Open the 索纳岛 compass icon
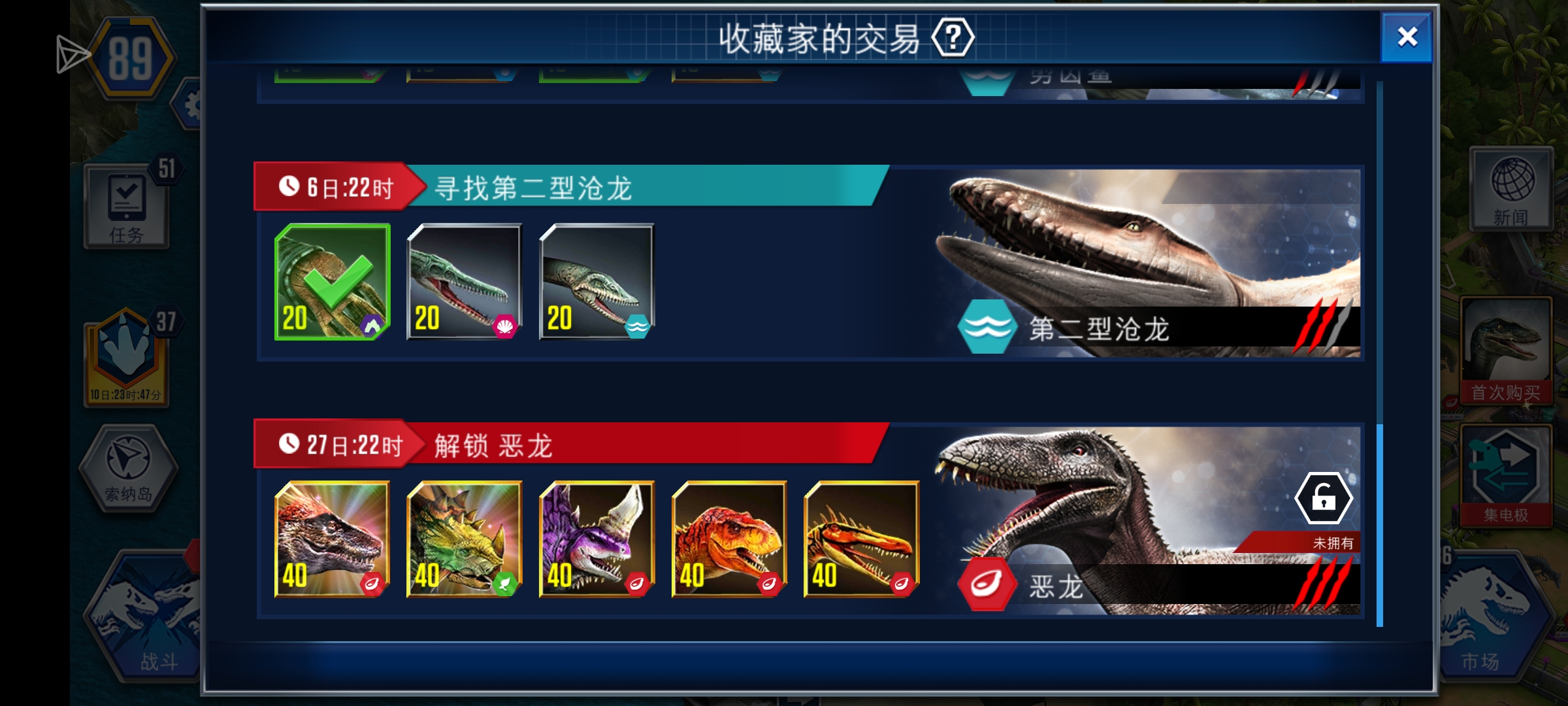 pyautogui.click(x=129, y=468)
